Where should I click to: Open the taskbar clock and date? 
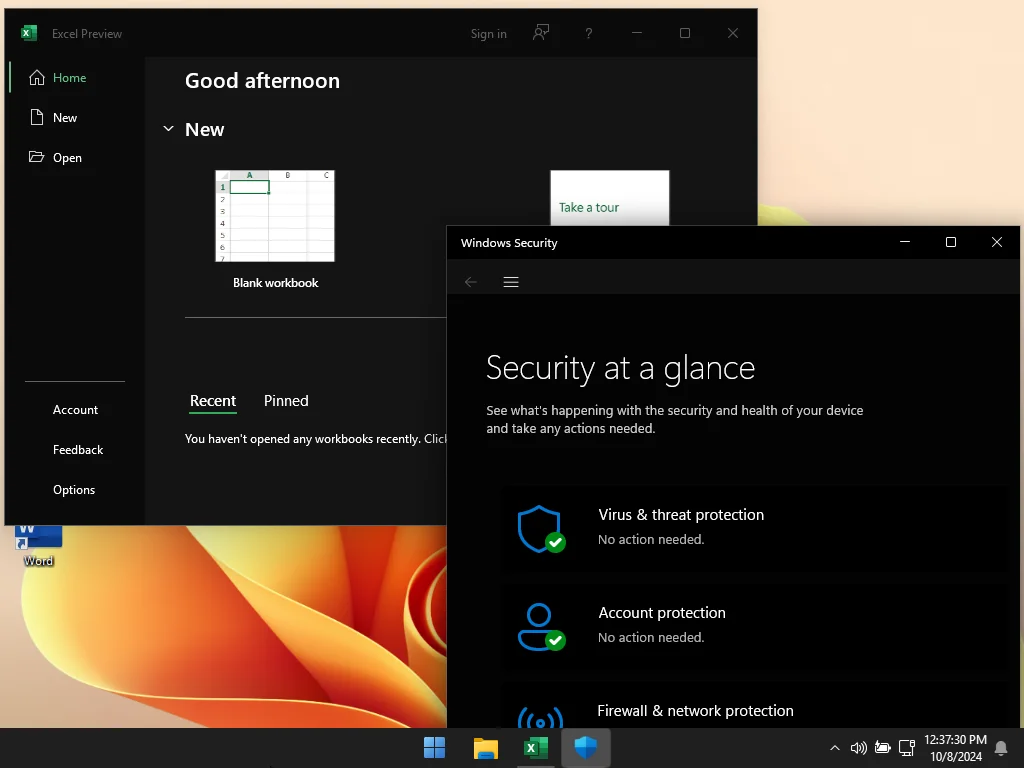[x=955, y=748]
